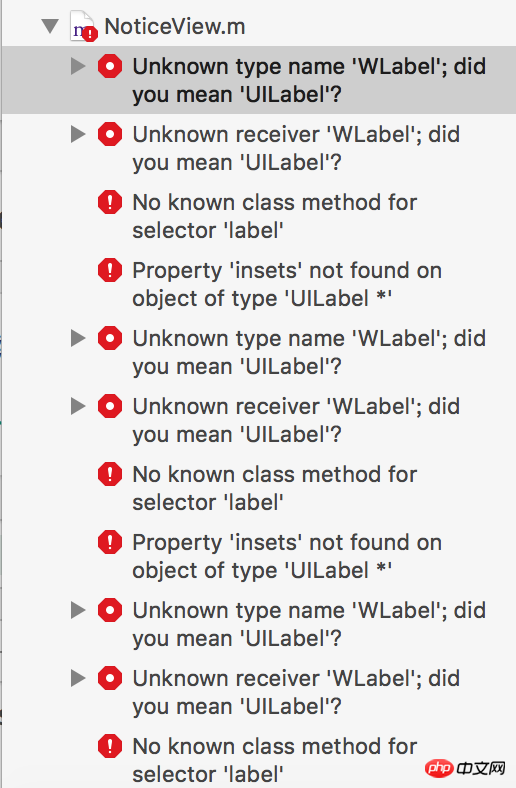Screen dimensions: 516x788
Task: Click the error icon of the highlighted row
Action: [x=110, y=66]
